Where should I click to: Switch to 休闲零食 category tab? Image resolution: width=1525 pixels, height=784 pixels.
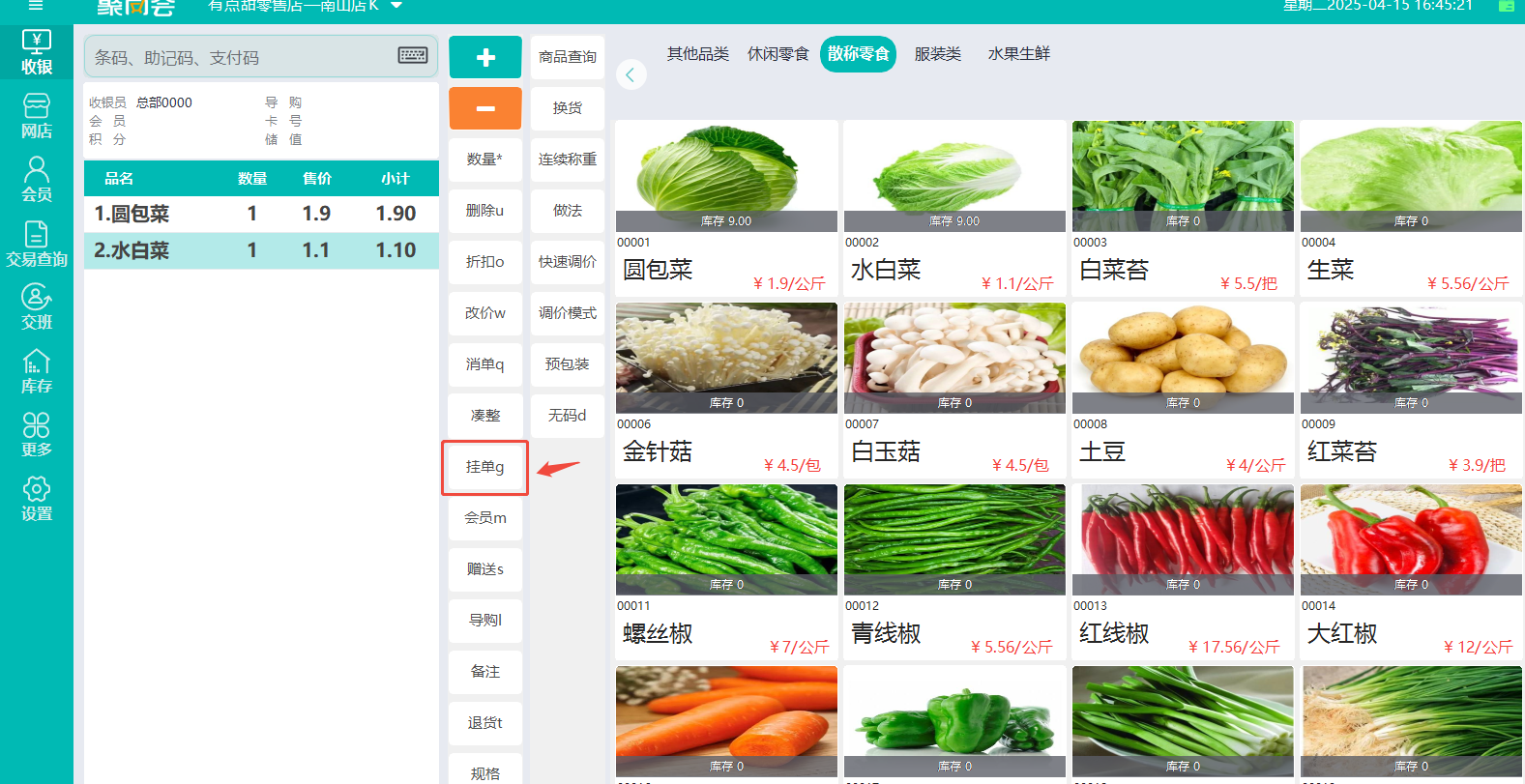coord(778,54)
